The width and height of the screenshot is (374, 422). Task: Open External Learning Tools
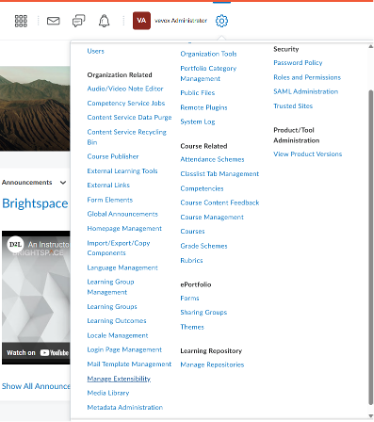point(122,171)
